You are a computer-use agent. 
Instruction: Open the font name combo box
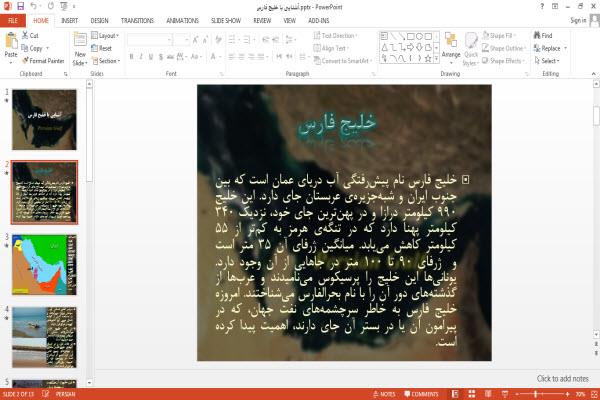(149, 39)
